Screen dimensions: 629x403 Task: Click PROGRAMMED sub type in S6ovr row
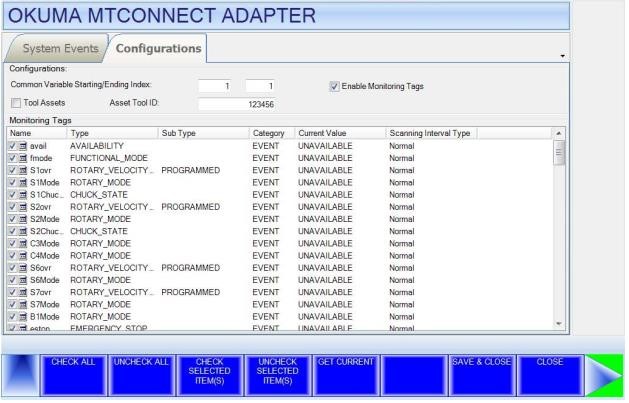tap(191, 268)
